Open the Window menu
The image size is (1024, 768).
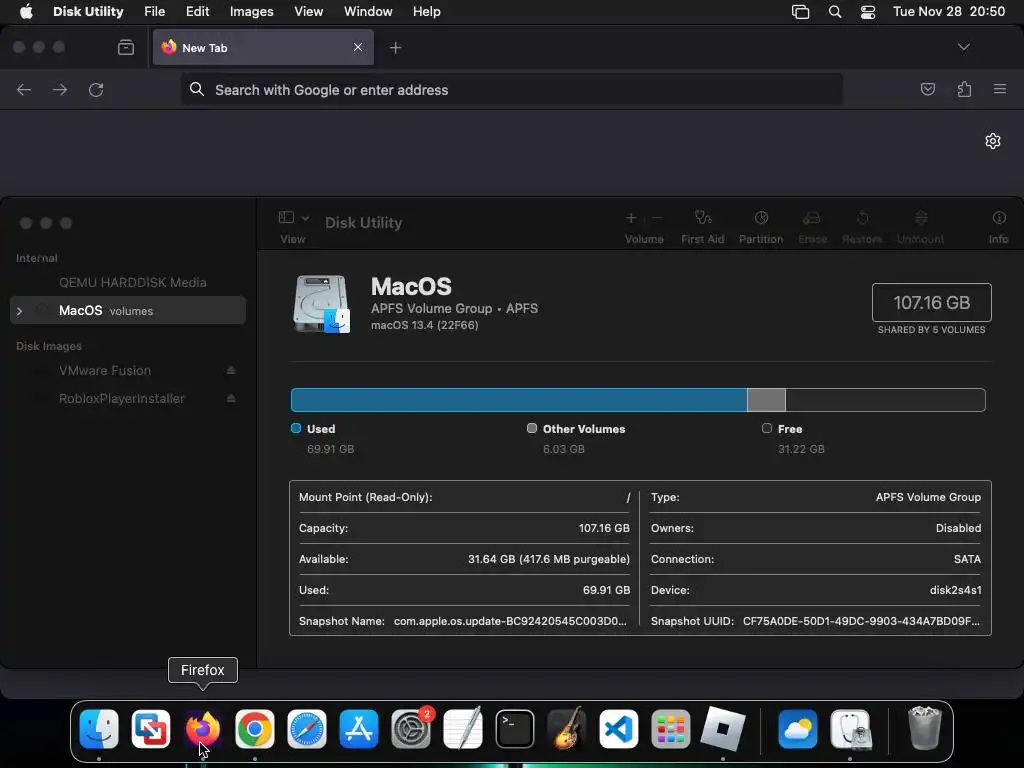[x=368, y=12]
